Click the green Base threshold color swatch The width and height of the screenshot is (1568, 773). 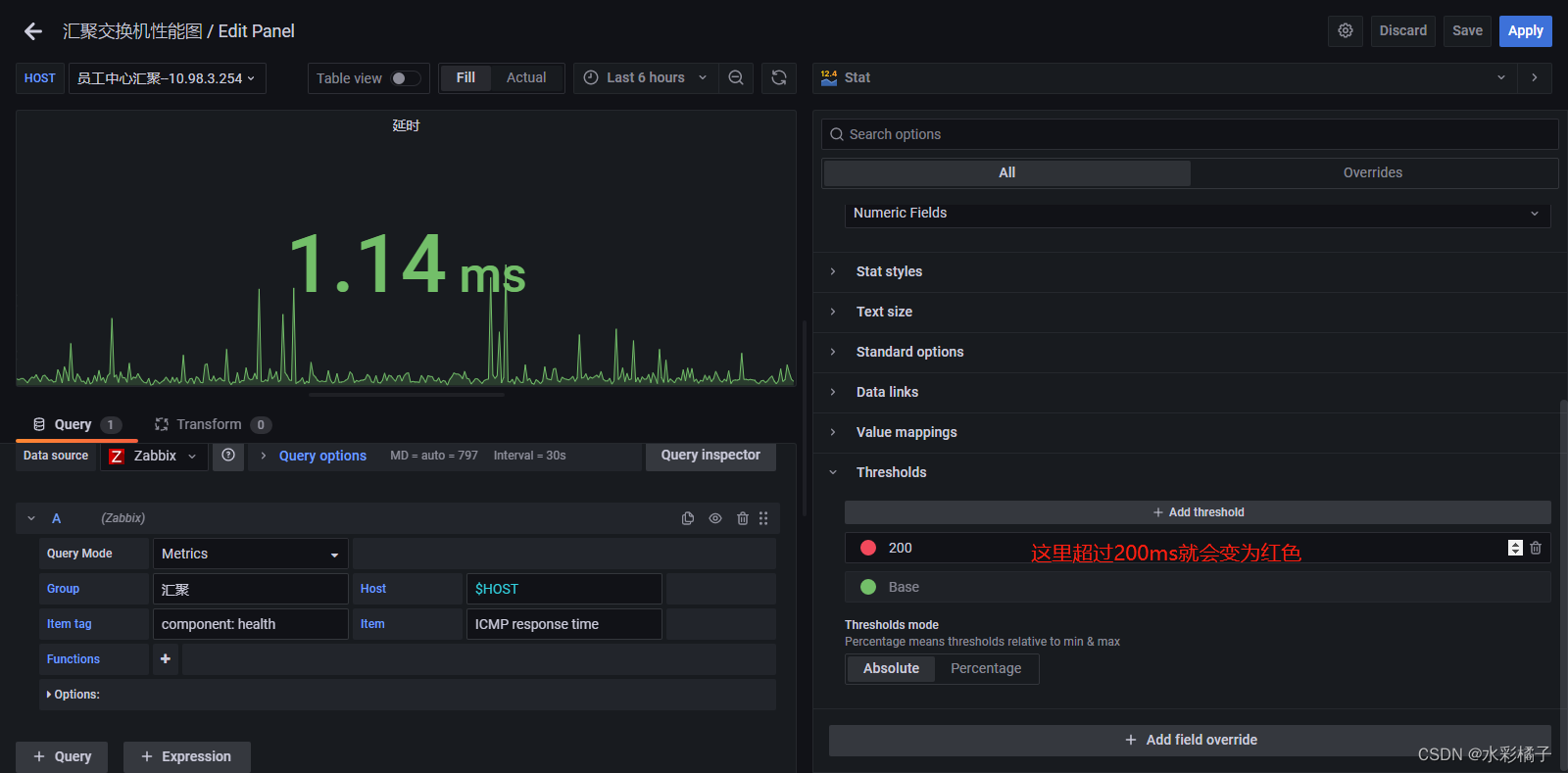point(868,587)
